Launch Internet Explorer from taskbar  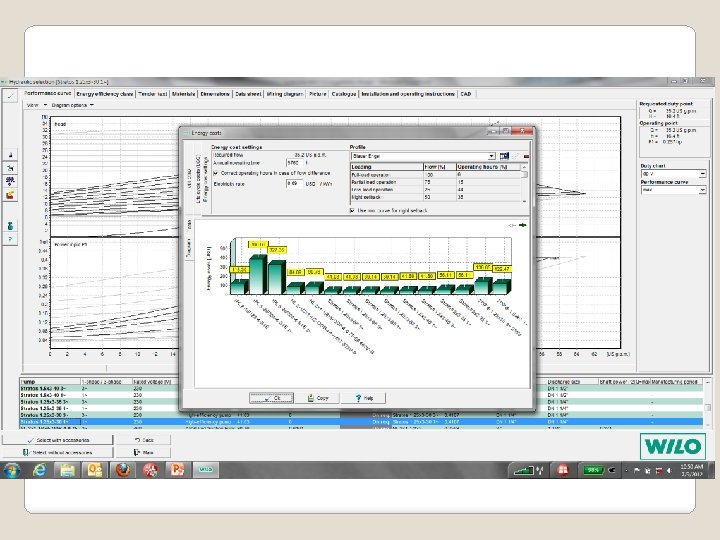tap(39, 470)
